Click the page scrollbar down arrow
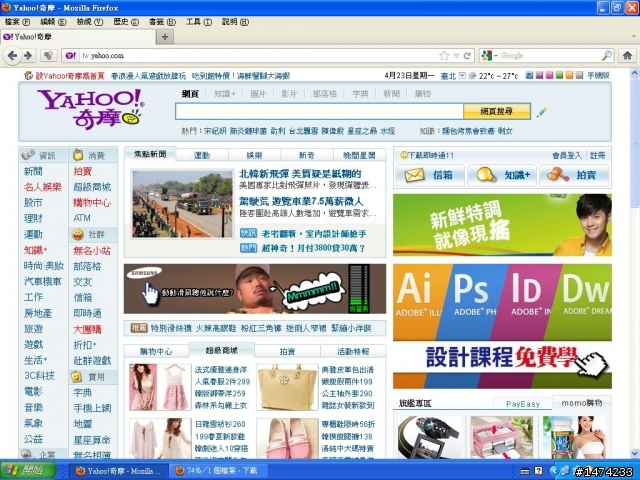 [635, 453]
